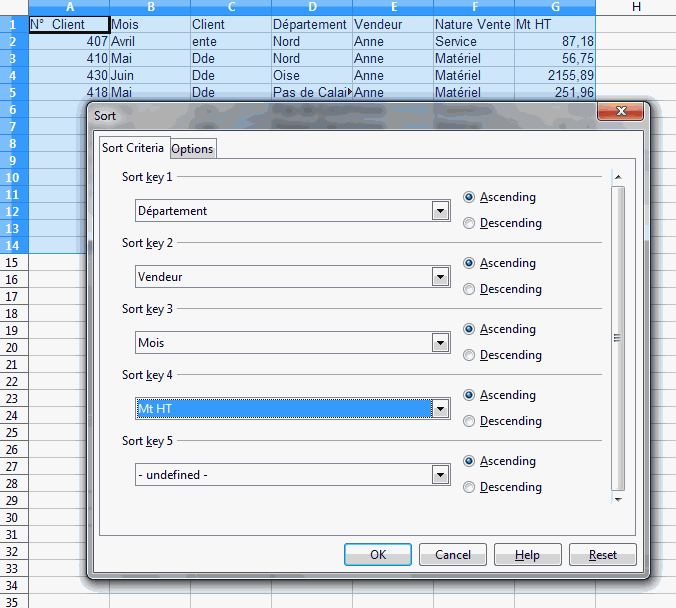Open Help for the Sort dialog
Screen dimensions: 676x608
coord(527,555)
